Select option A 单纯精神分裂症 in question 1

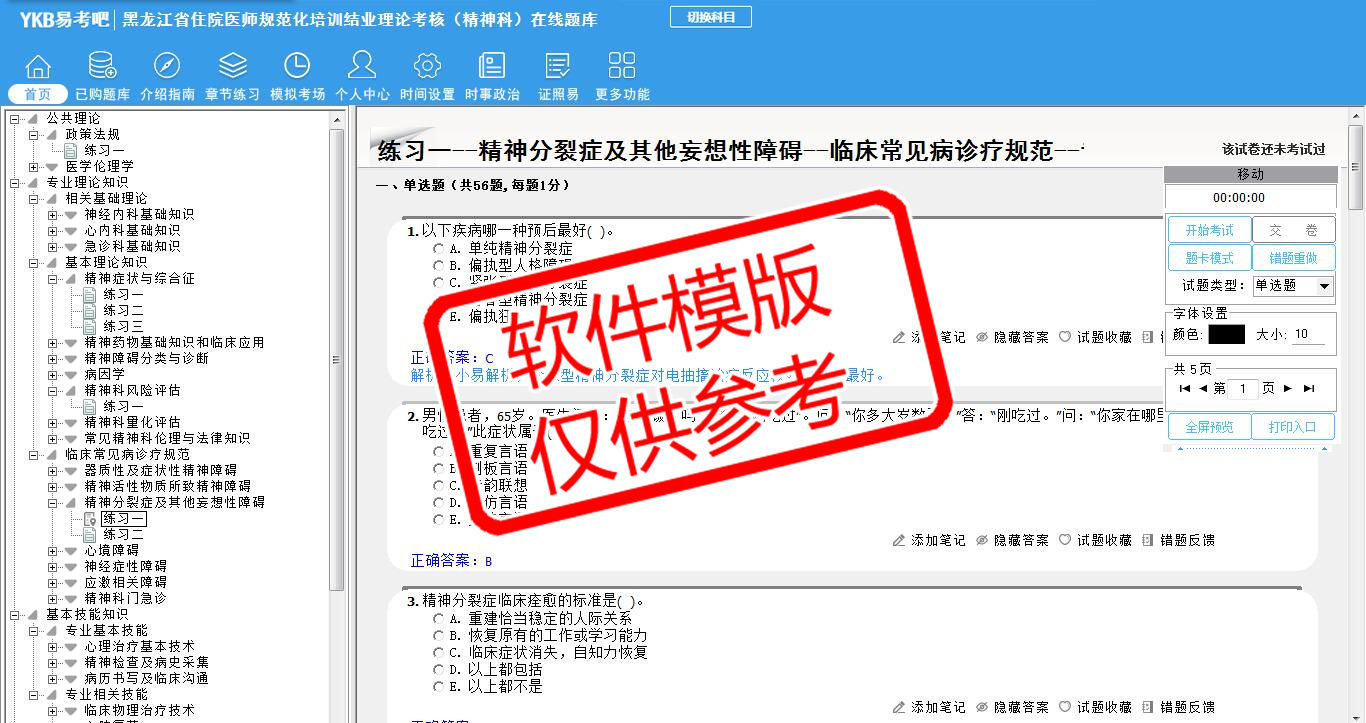pos(438,248)
